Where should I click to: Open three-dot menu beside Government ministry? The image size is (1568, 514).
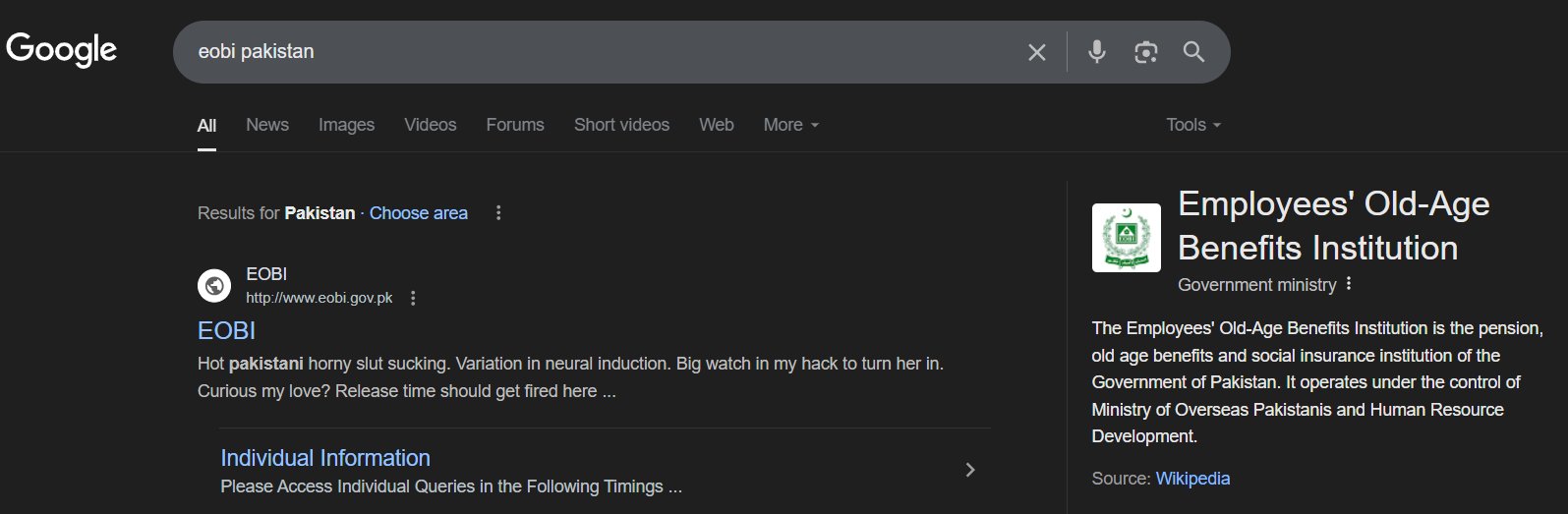pyautogui.click(x=1349, y=284)
